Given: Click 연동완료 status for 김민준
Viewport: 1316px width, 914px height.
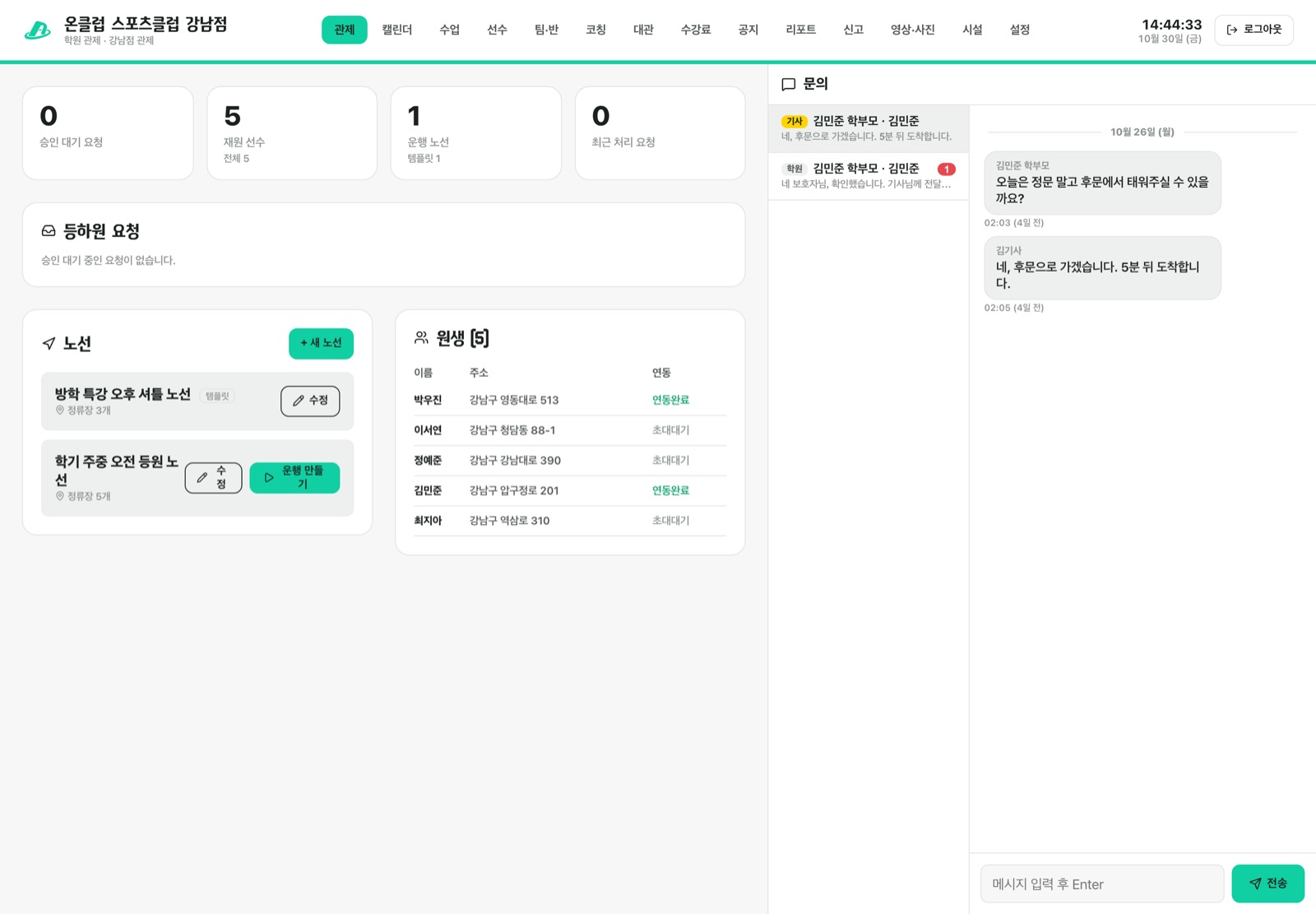Looking at the screenshot, I should pos(670,490).
